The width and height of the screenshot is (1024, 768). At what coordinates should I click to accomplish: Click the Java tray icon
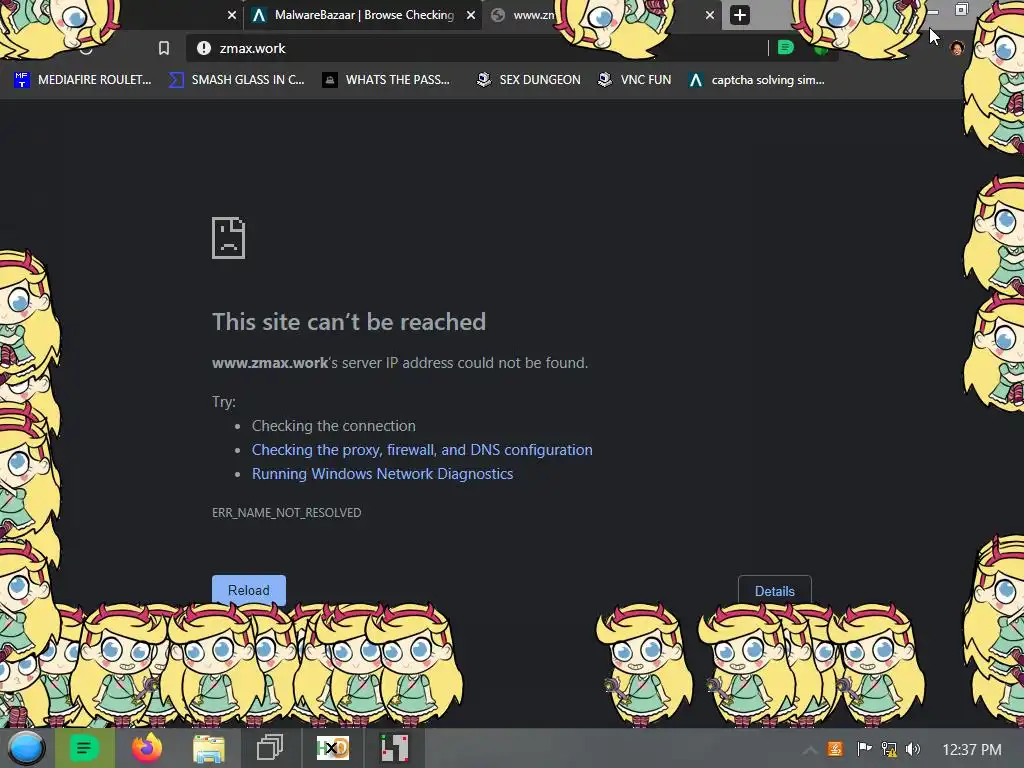[835, 749]
